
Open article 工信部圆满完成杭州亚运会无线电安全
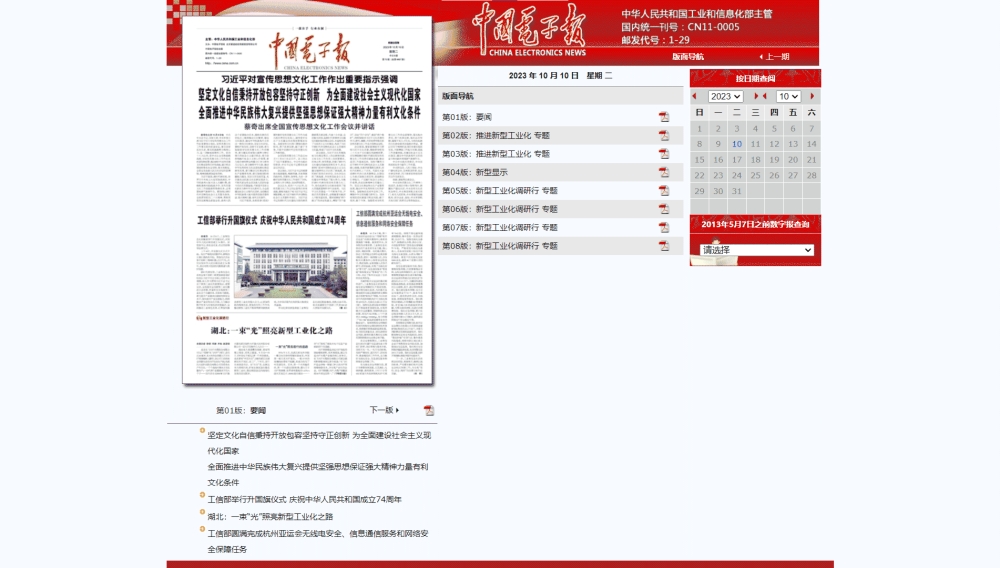(318, 541)
